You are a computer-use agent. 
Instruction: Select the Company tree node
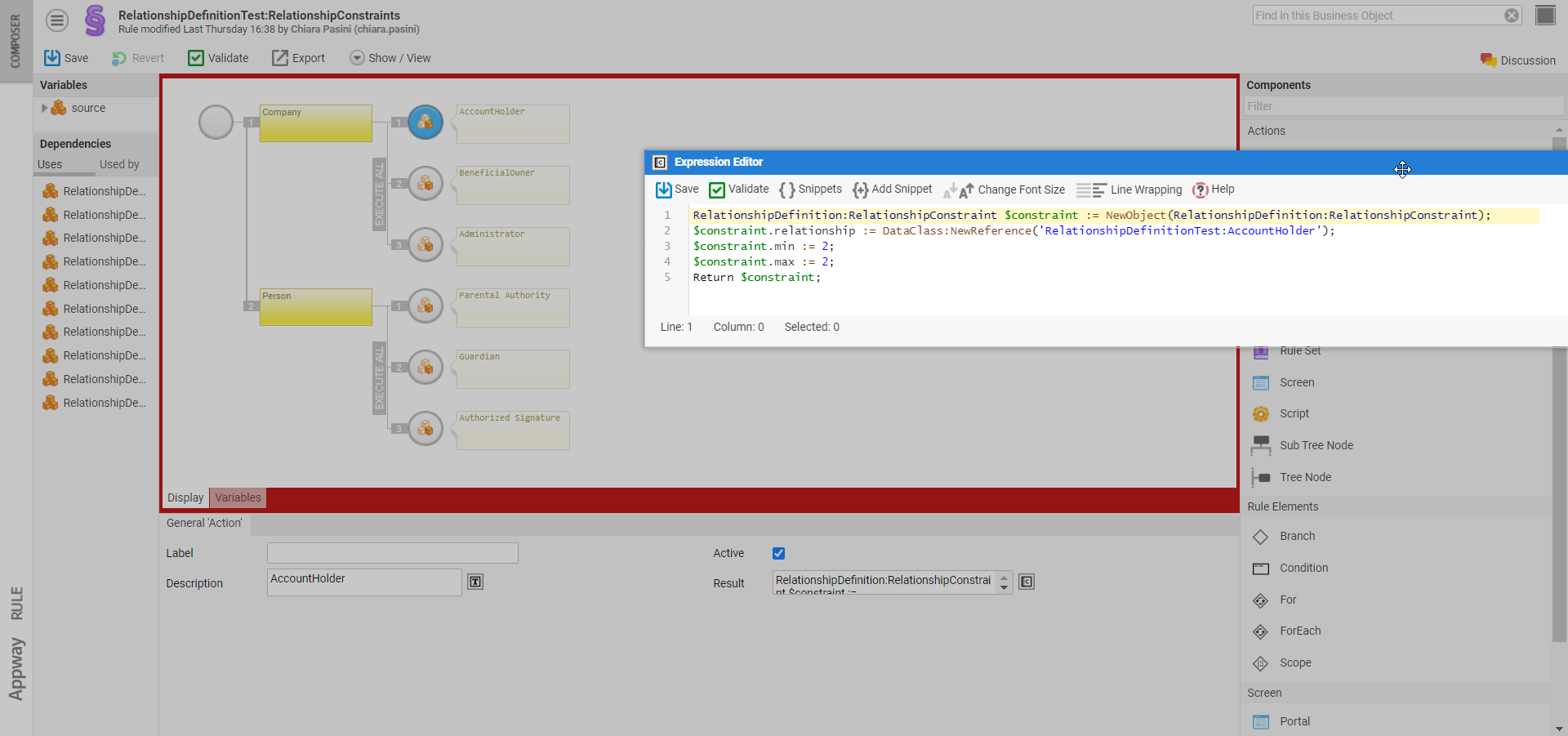point(316,123)
